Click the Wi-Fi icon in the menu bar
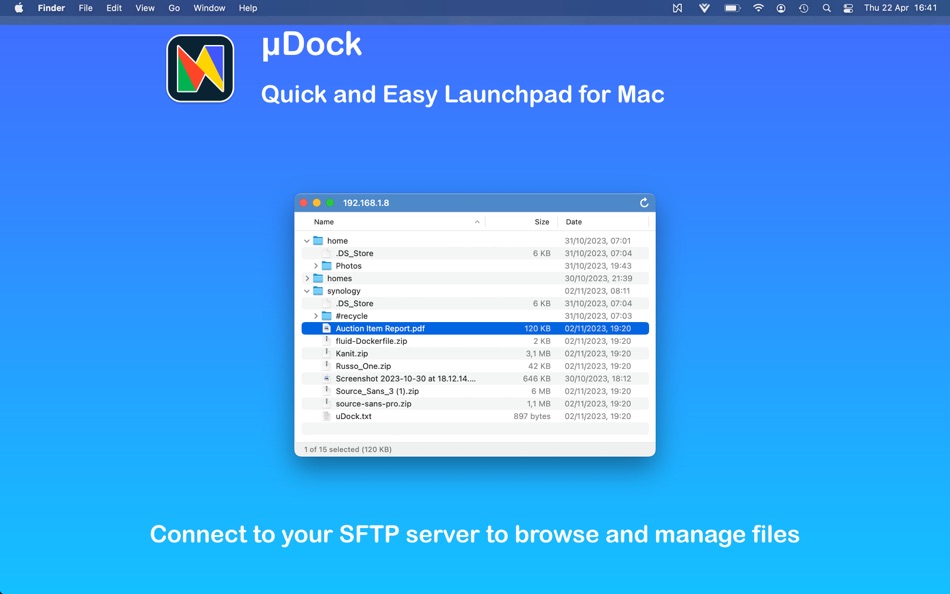This screenshot has height=594, width=950. click(758, 8)
